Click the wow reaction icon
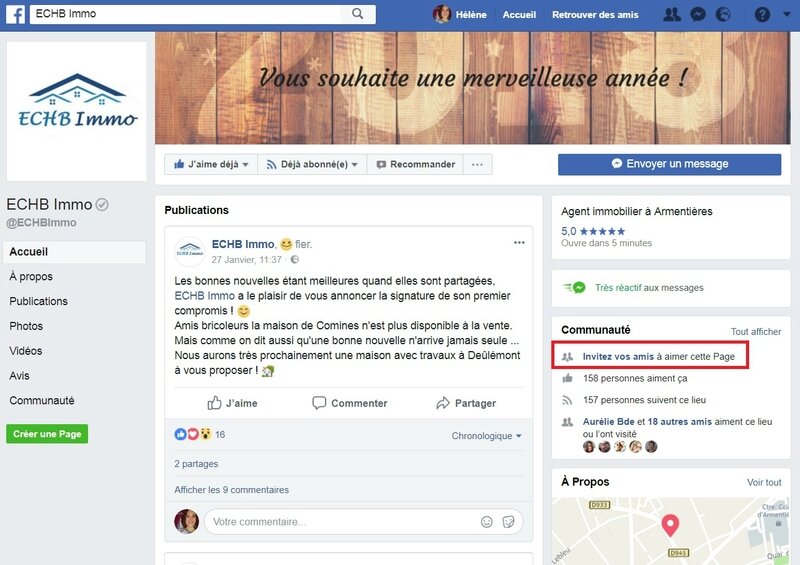The image size is (800, 565). tap(206, 434)
